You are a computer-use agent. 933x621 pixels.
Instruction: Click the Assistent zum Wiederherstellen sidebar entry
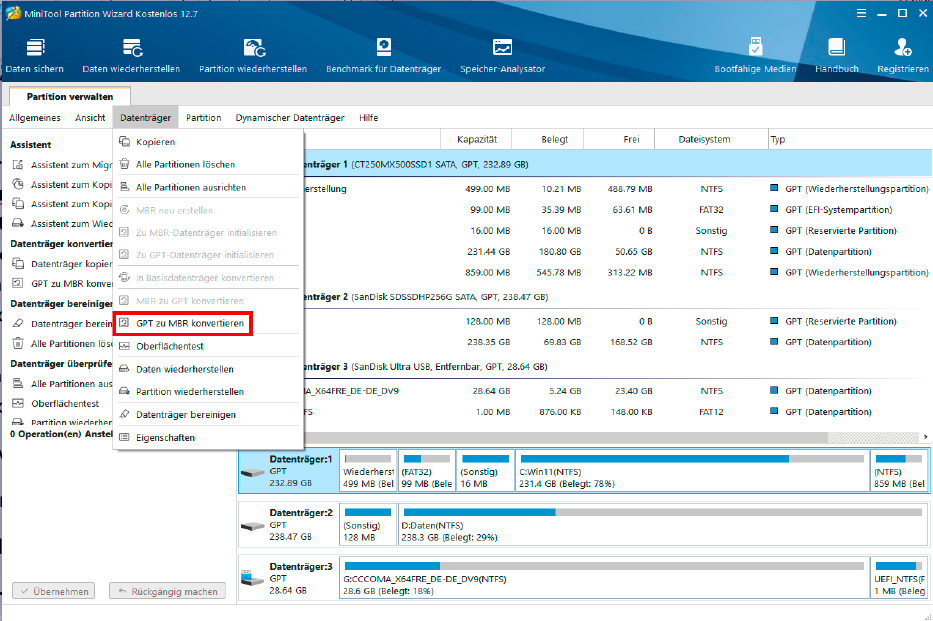(62, 224)
